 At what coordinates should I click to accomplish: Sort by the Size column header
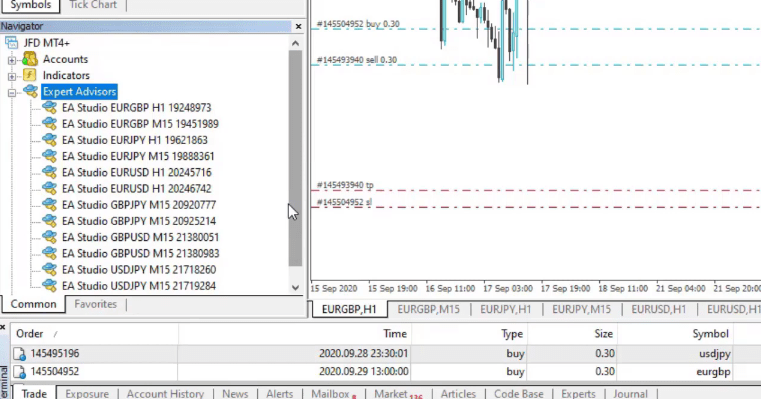coord(572,333)
